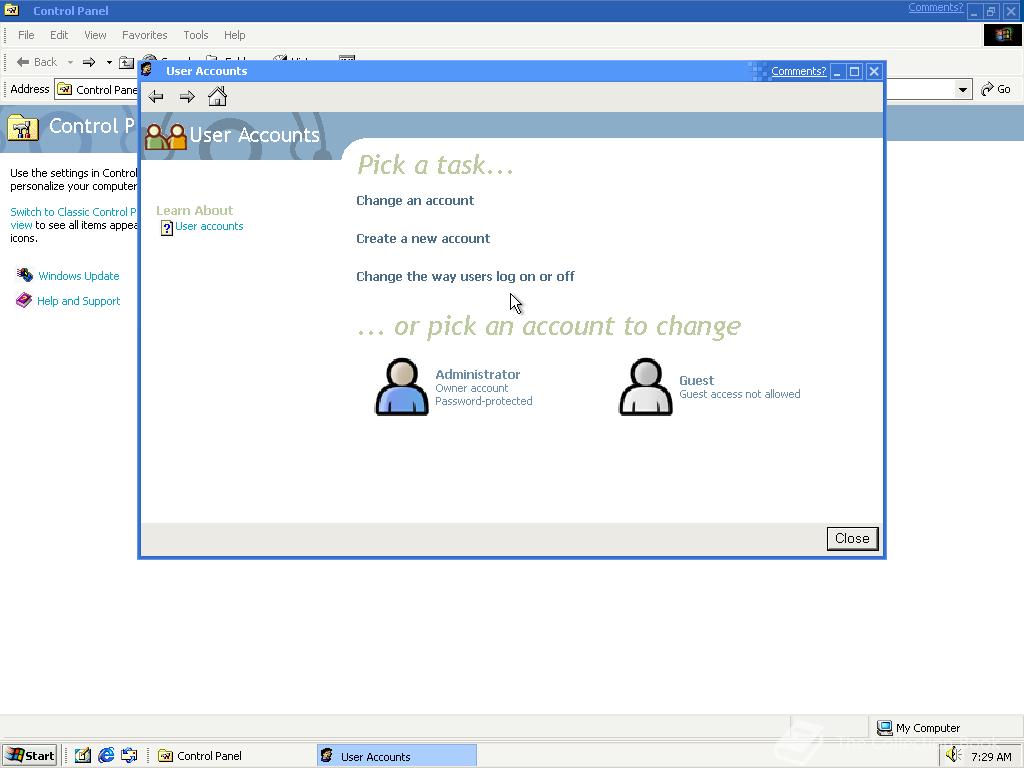Click the Control Panel title bar icon
The image size is (1024, 768).
tap(12, 10)
